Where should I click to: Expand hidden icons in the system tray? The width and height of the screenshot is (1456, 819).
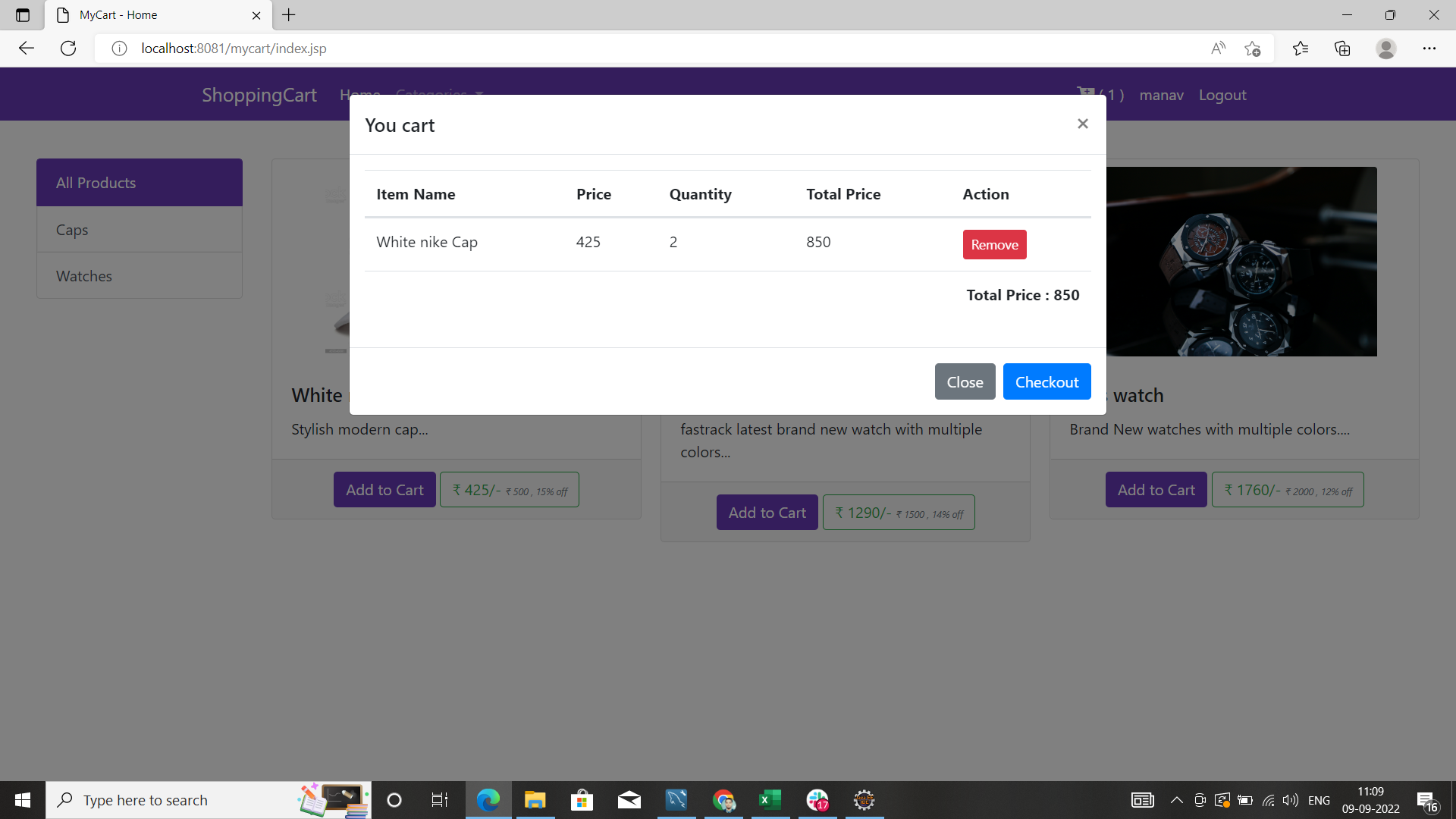click(1176, 799)
